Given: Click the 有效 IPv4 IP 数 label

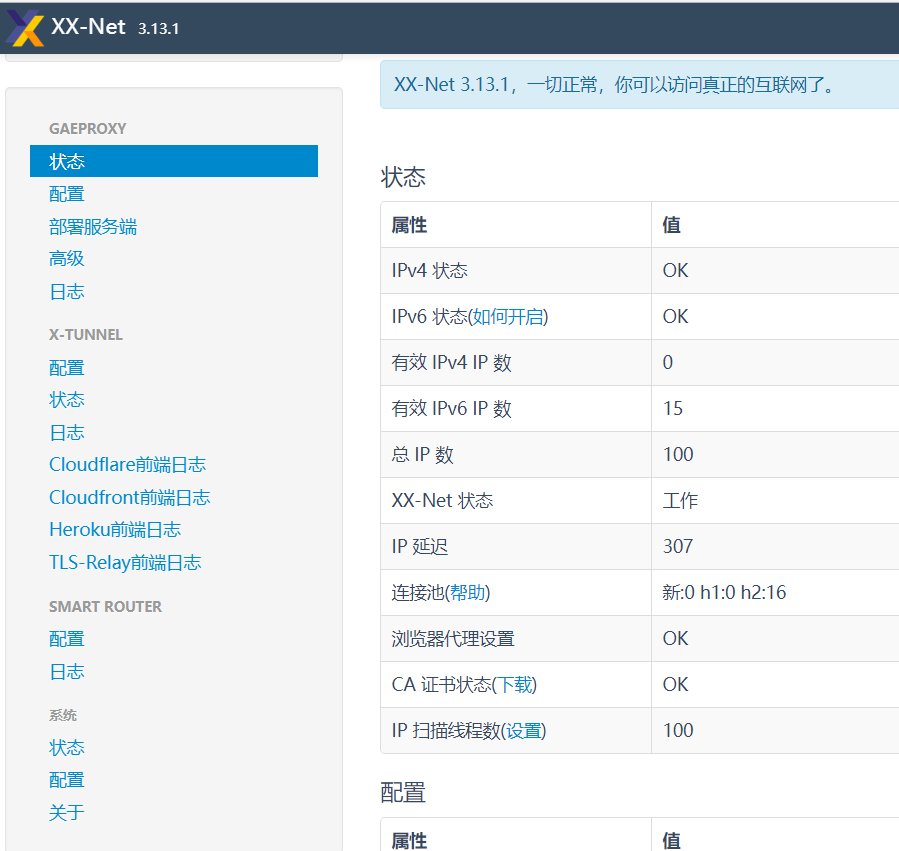Looking at the screenshot, I should click(451, 362).
